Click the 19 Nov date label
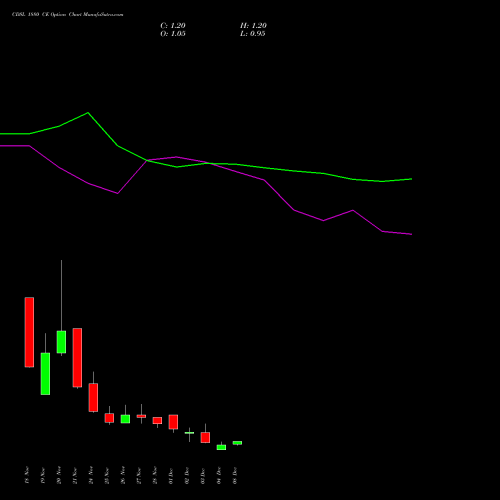500x500 pixels. [43, 475]
